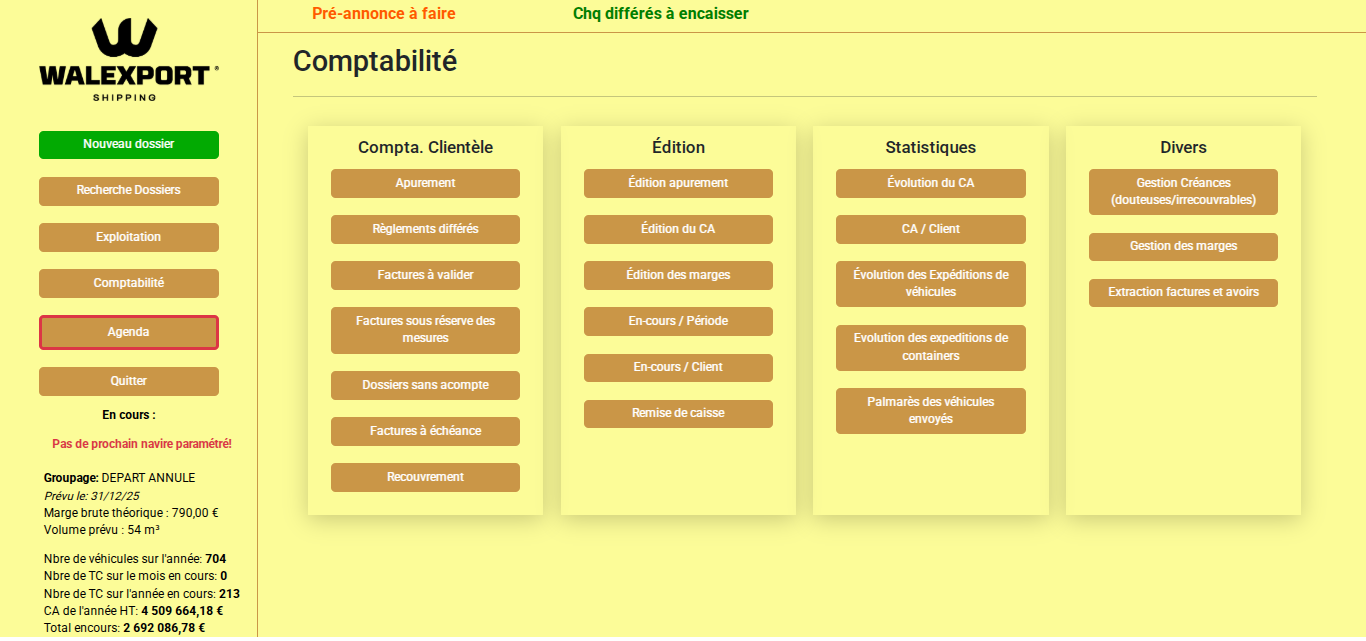Open the 'Nouveau dossier' button
The width and height of the screenshot is (1366, 641).
coord(128,144)
